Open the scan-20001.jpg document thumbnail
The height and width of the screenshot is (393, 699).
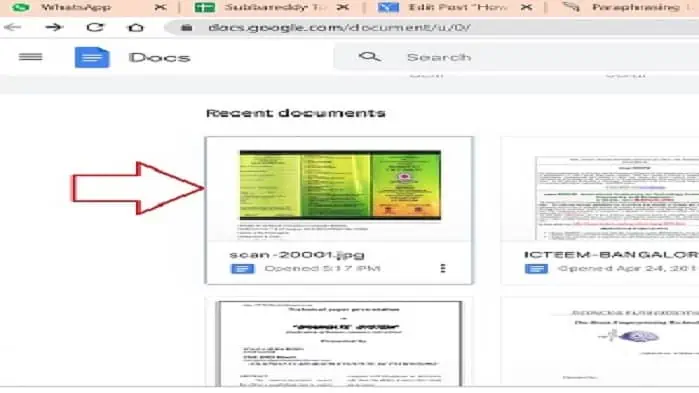[339, 189]
